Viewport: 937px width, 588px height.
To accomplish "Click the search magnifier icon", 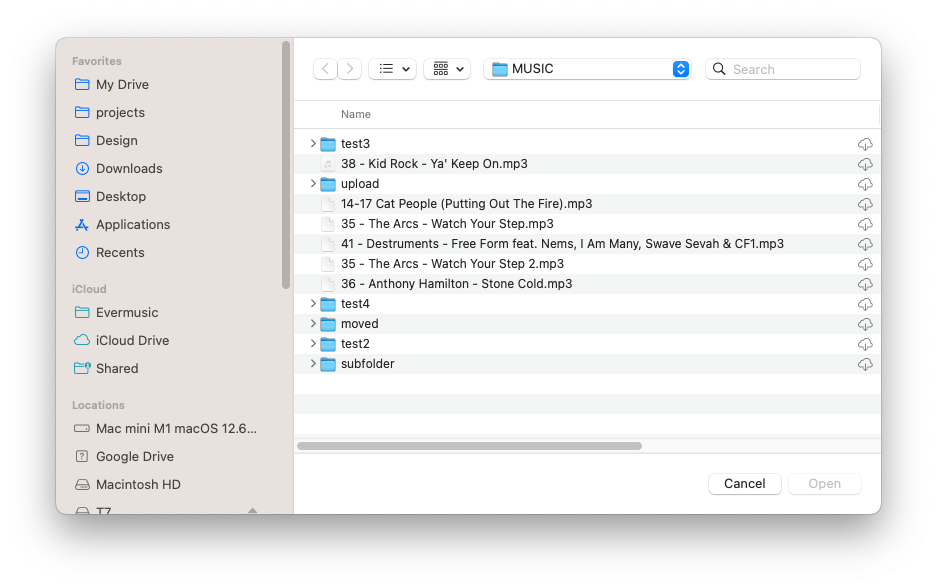I will pyautogui.click(x=719, y=68).
